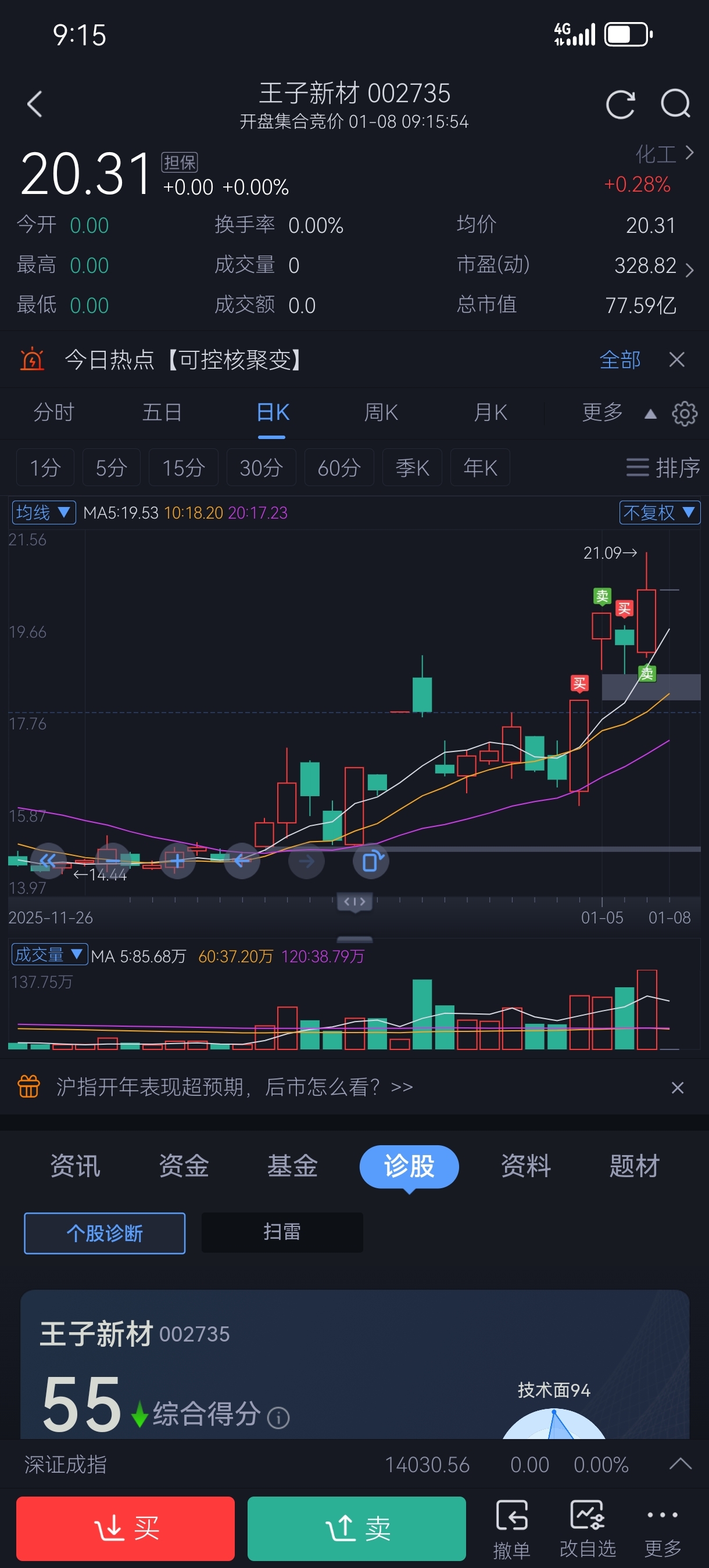Select the 资金 tab
Image resolution: width=709 pixels, height=1568 pixels.
coord(184,1166)
